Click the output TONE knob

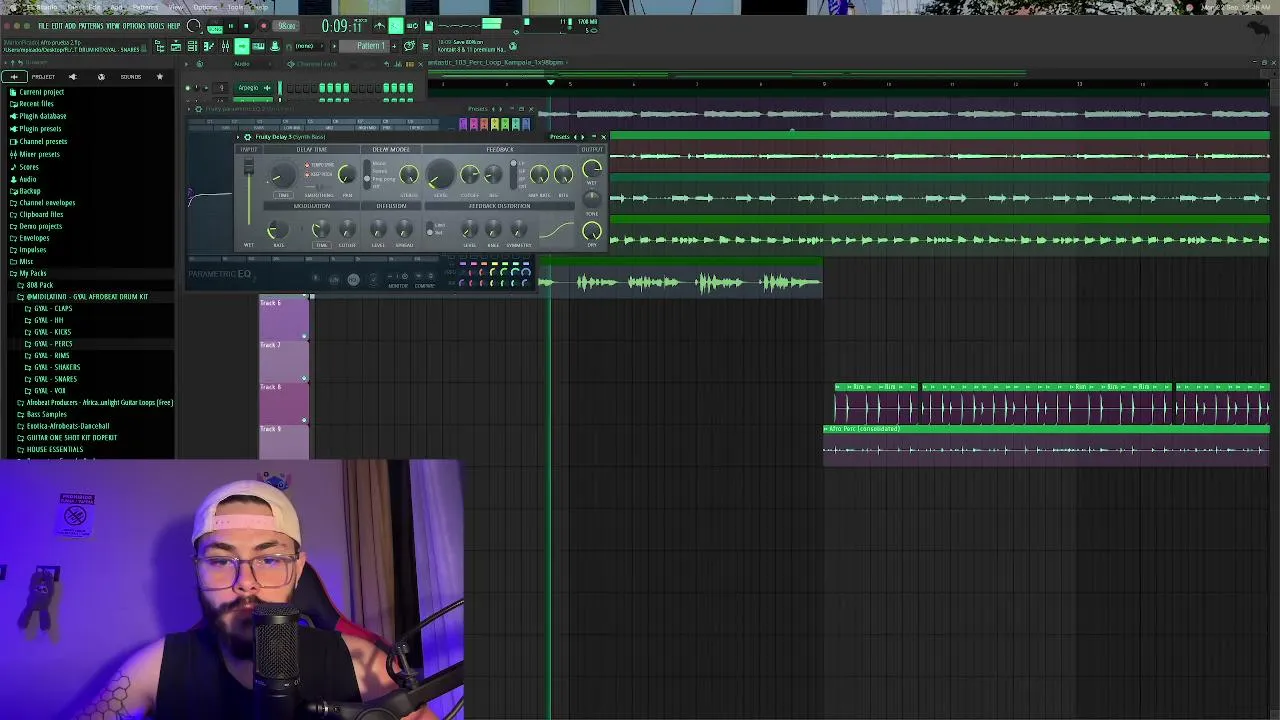coord(592,198)
